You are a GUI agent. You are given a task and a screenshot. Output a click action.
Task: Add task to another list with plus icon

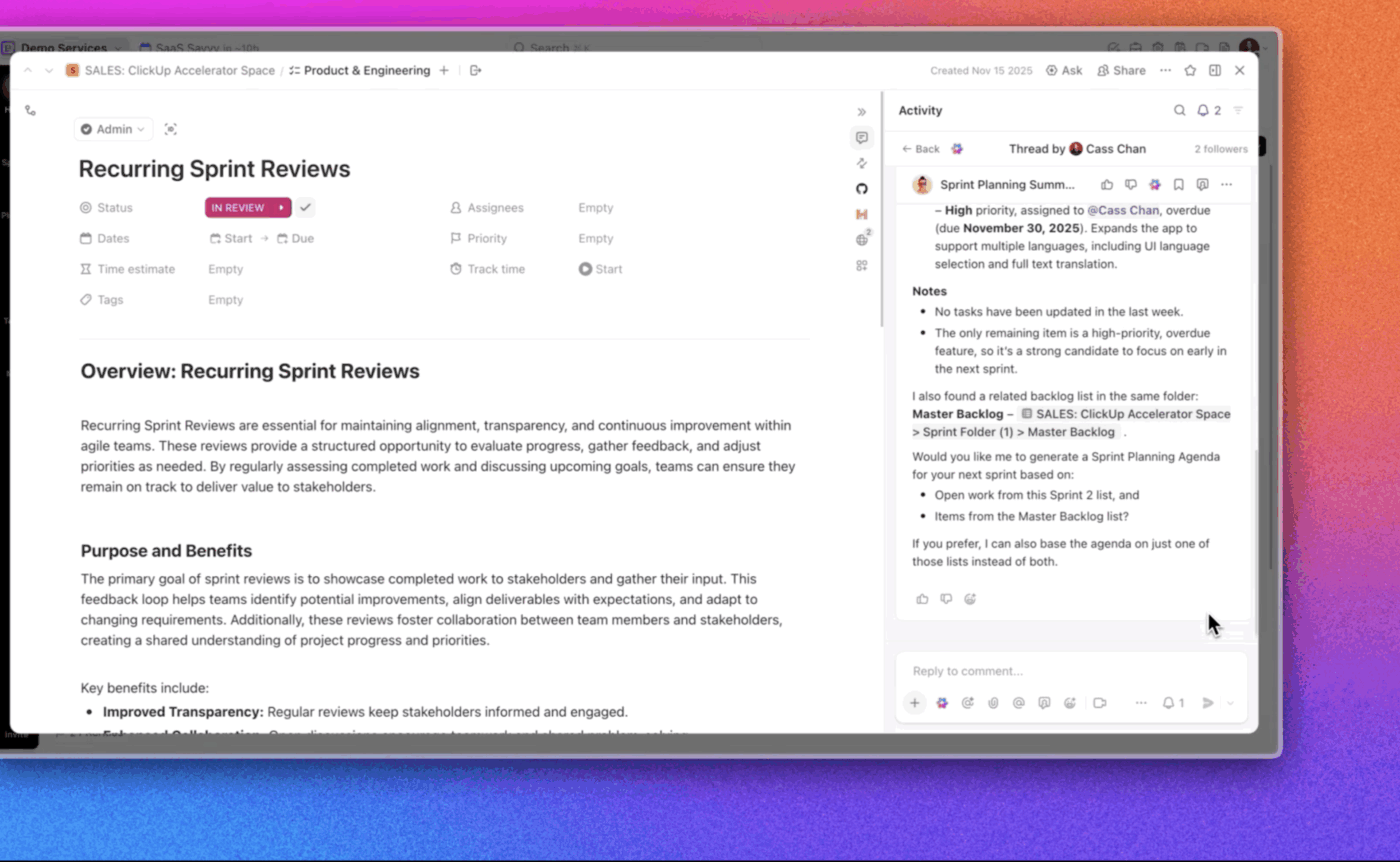click(x=444, y=71)
